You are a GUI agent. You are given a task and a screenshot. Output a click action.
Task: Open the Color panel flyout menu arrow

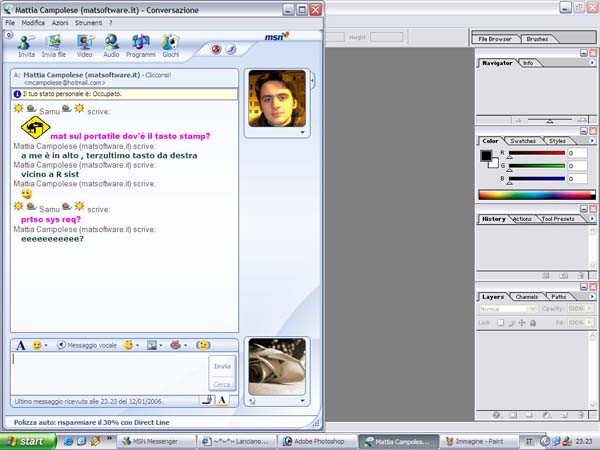coord(592,140)
